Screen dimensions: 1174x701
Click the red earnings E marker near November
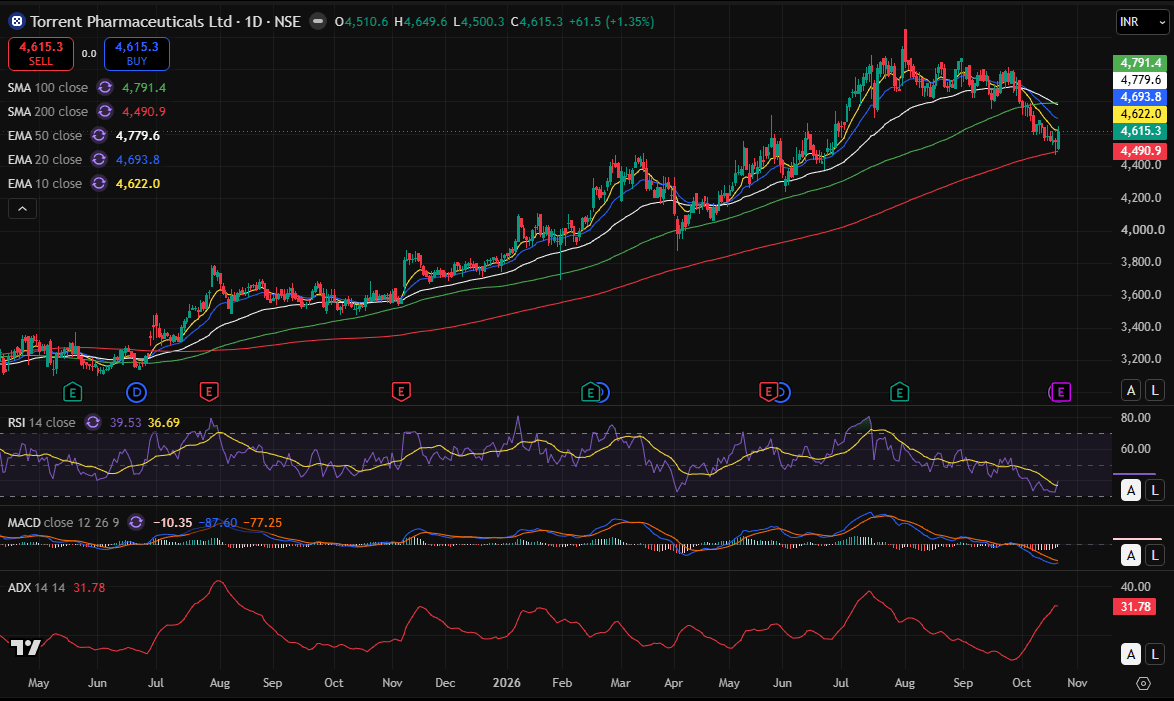pyautogui.click(x=401, y=392)
